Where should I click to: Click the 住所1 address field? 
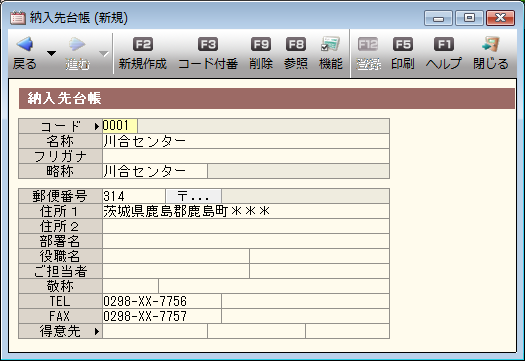point(246,211)
